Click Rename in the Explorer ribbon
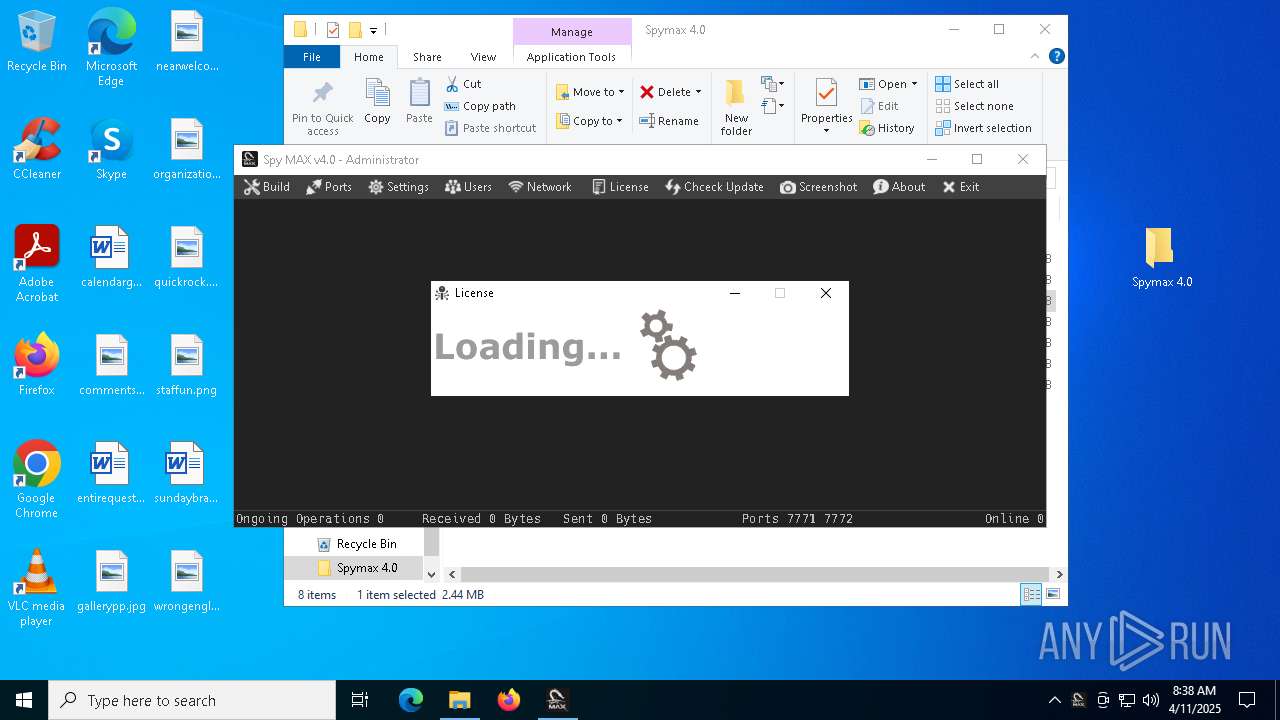Image resolution: width=1280 pixels, height=720 pixels. 669,121
